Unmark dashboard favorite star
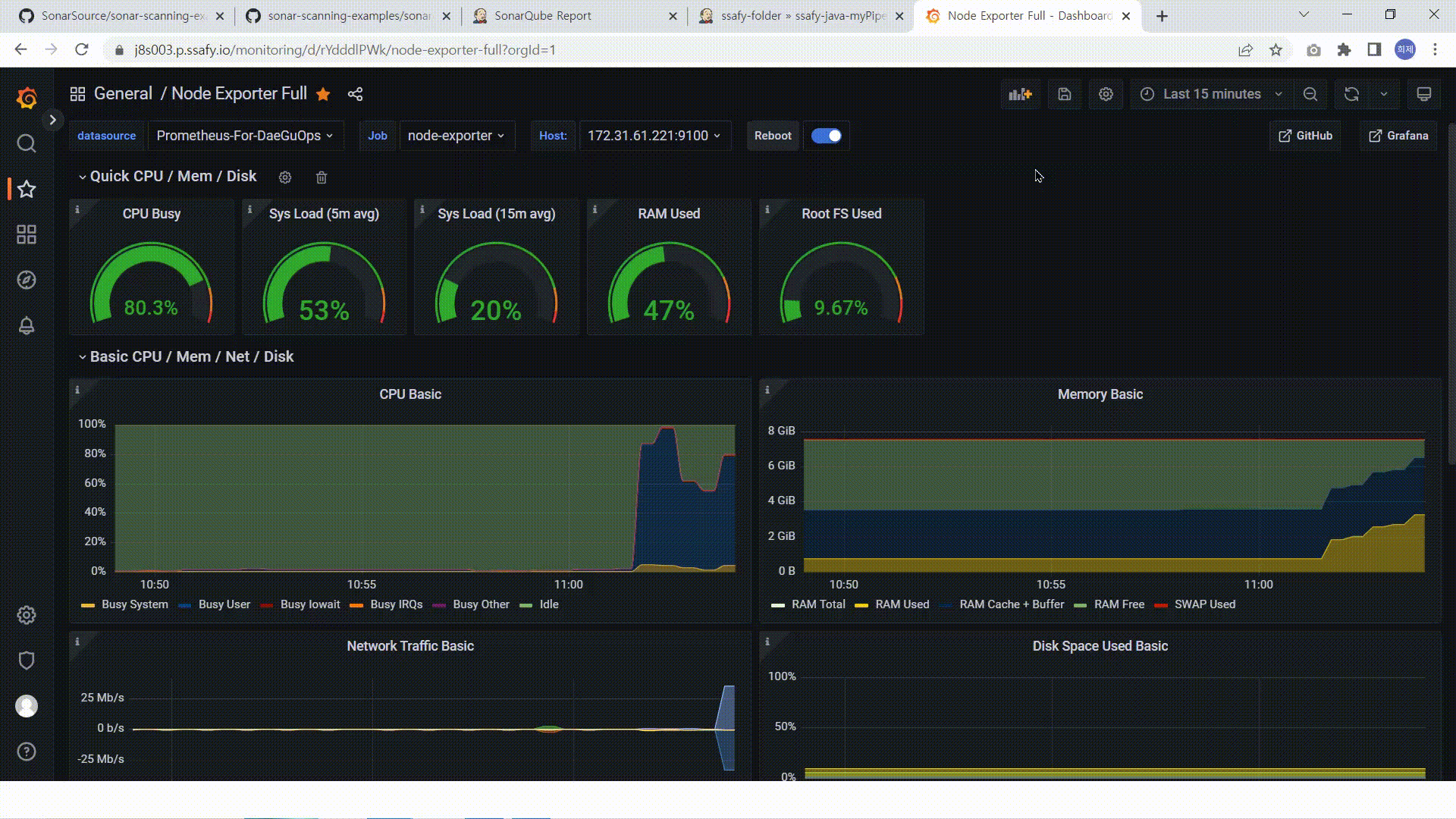The width and height of the screenshot is (1456, 819). click(x=323, y=94)
